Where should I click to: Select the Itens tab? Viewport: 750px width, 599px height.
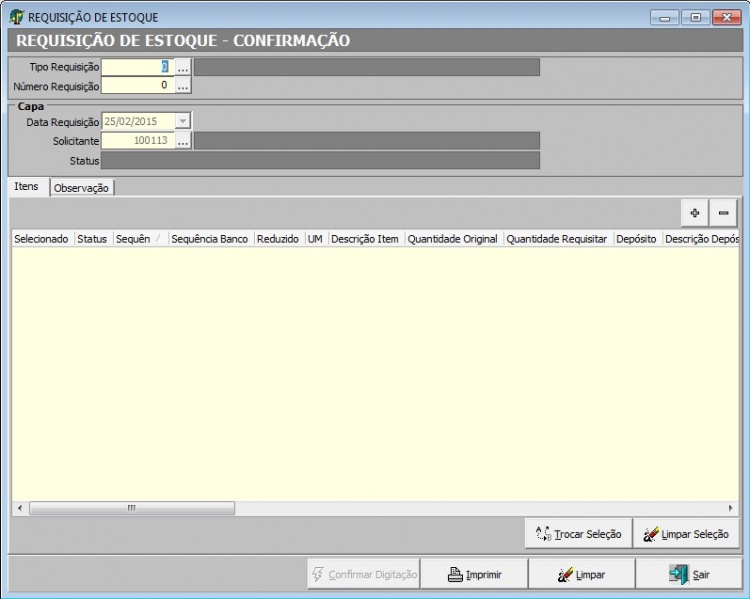coord(27,187)
